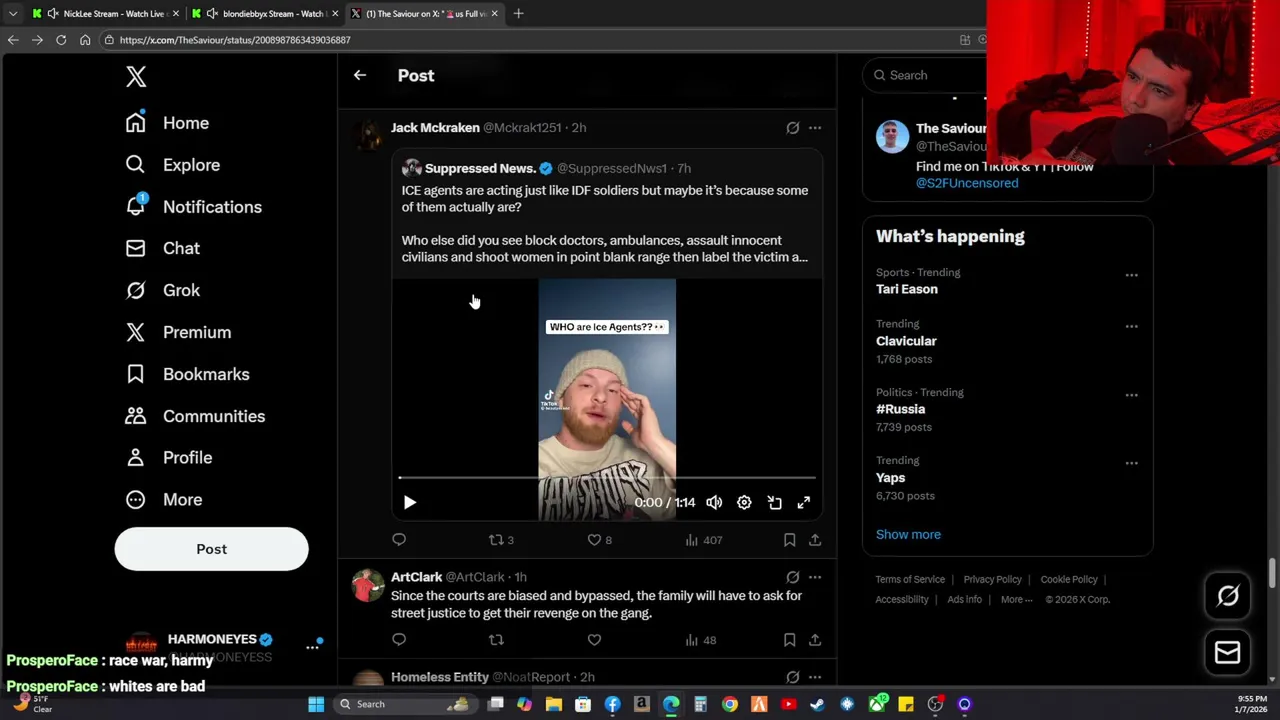Open Terms of Service footer link

(x=910, y=579)
